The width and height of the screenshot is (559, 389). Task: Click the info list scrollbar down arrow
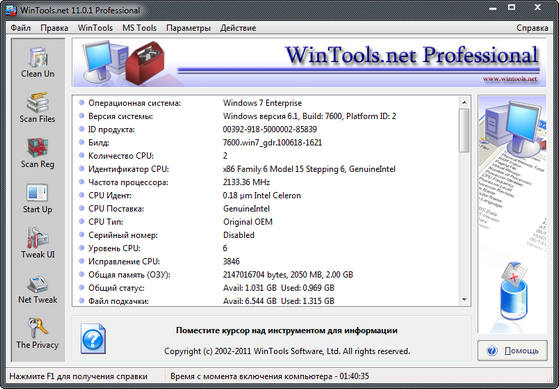tap(464, 300)
